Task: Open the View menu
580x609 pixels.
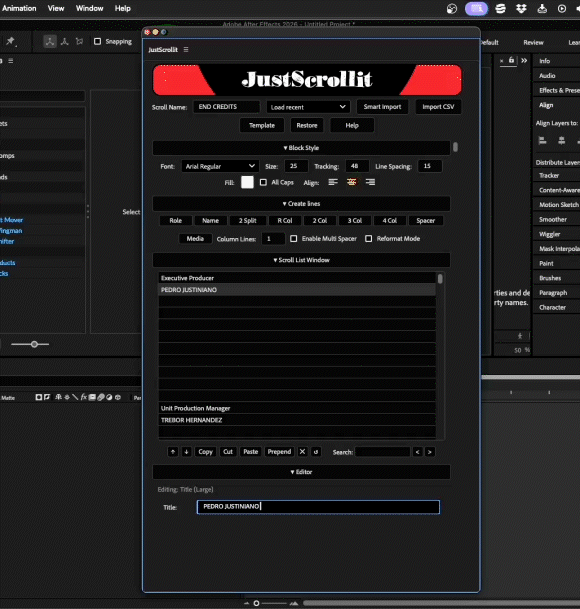Action: point(56,8)
